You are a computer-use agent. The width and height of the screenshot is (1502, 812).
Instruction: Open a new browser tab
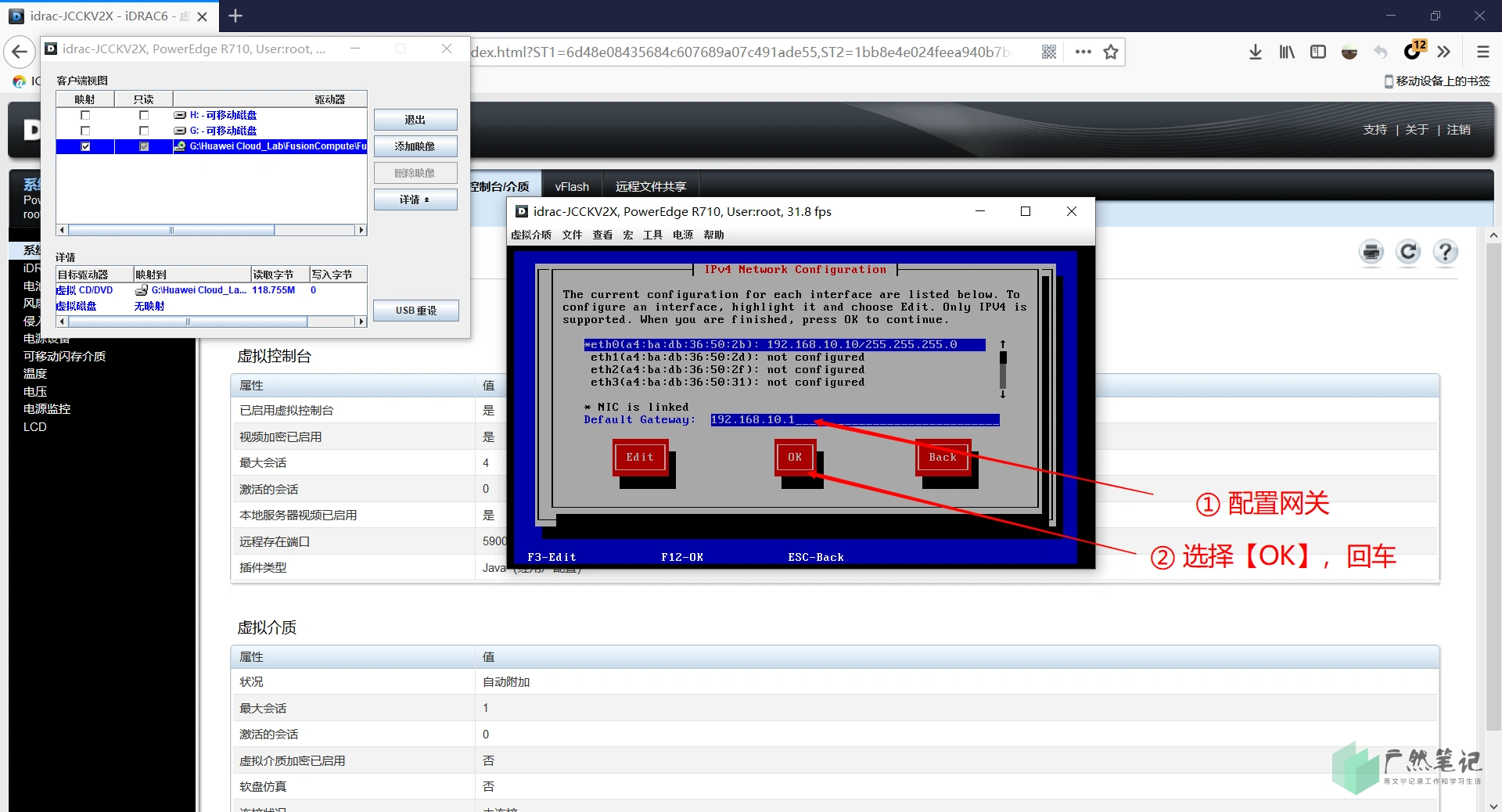pyautogui.click(x=235, y=16)
